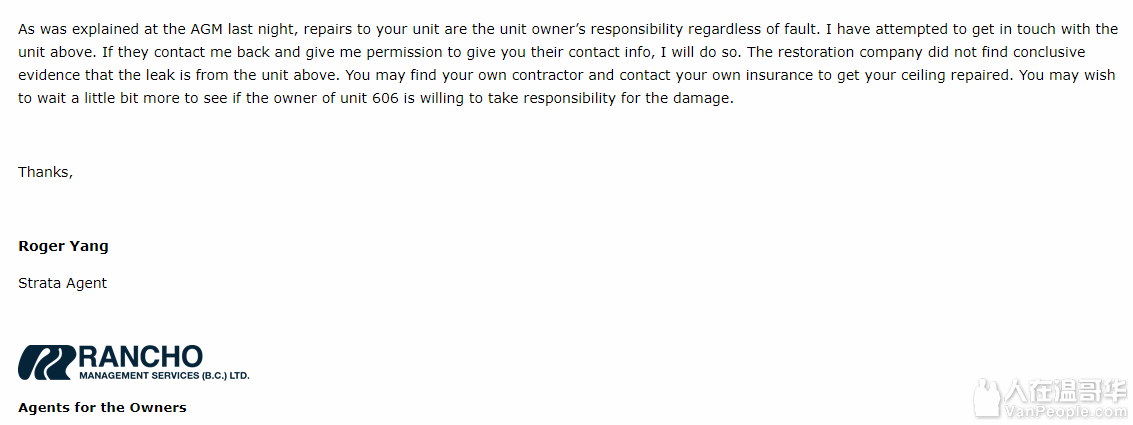Click the Strata Agent title text

62,283
